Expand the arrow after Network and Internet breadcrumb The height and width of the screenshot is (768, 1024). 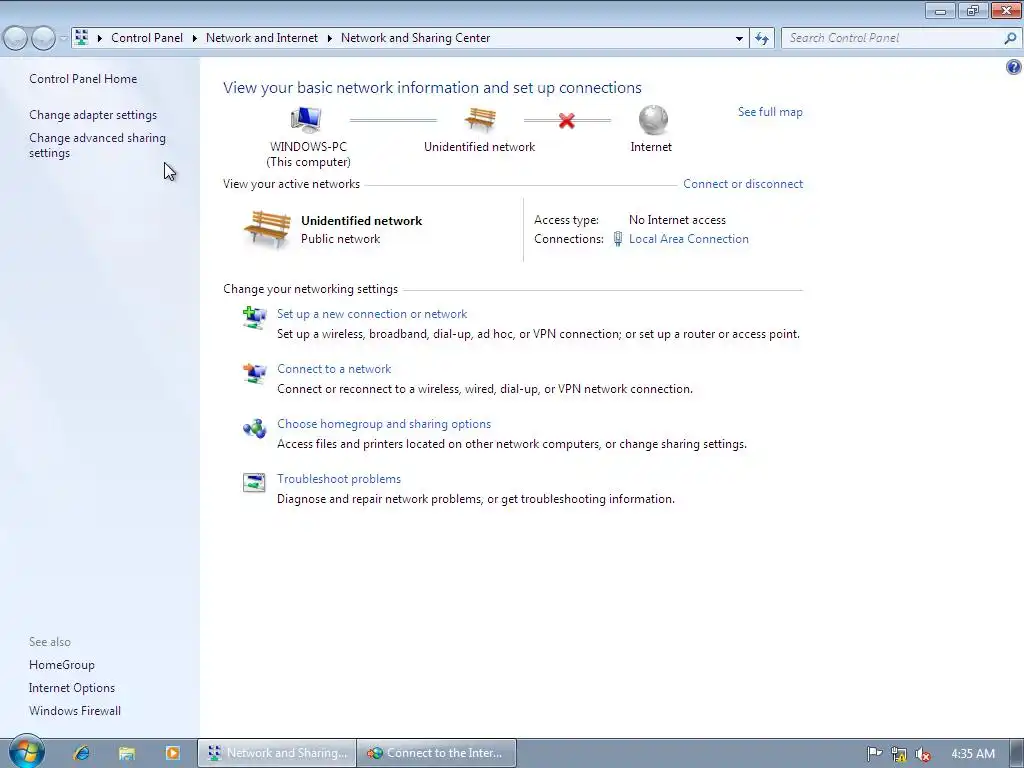(x=329, y=38)
